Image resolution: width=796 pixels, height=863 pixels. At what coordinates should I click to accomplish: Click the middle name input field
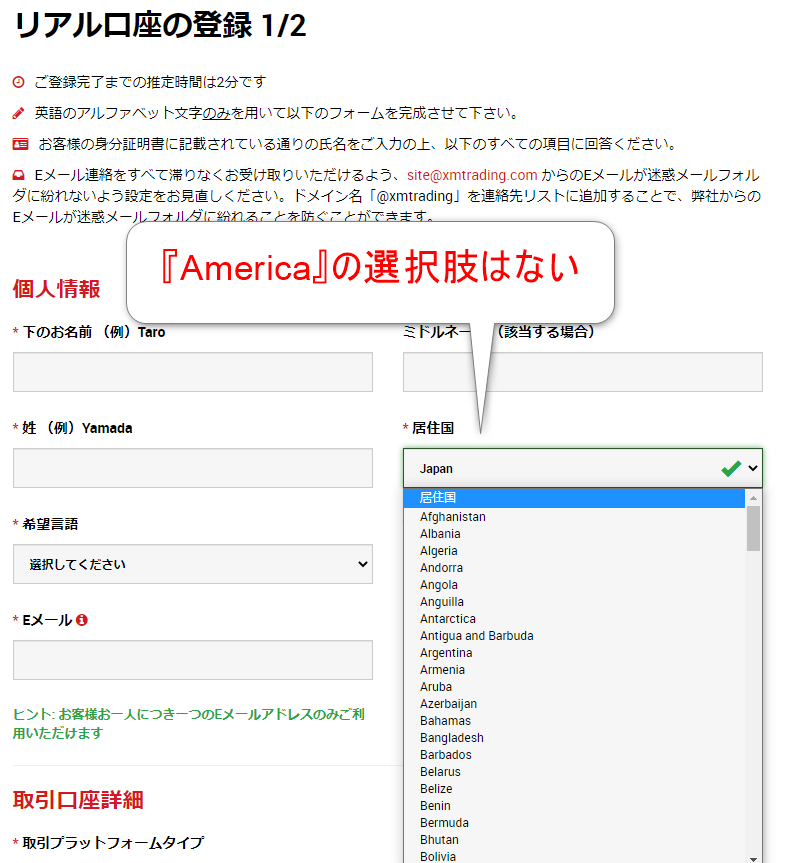582,372
